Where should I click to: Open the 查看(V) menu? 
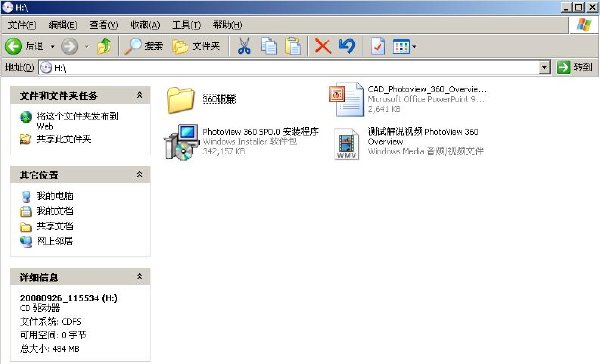click(x=104, y=25)
